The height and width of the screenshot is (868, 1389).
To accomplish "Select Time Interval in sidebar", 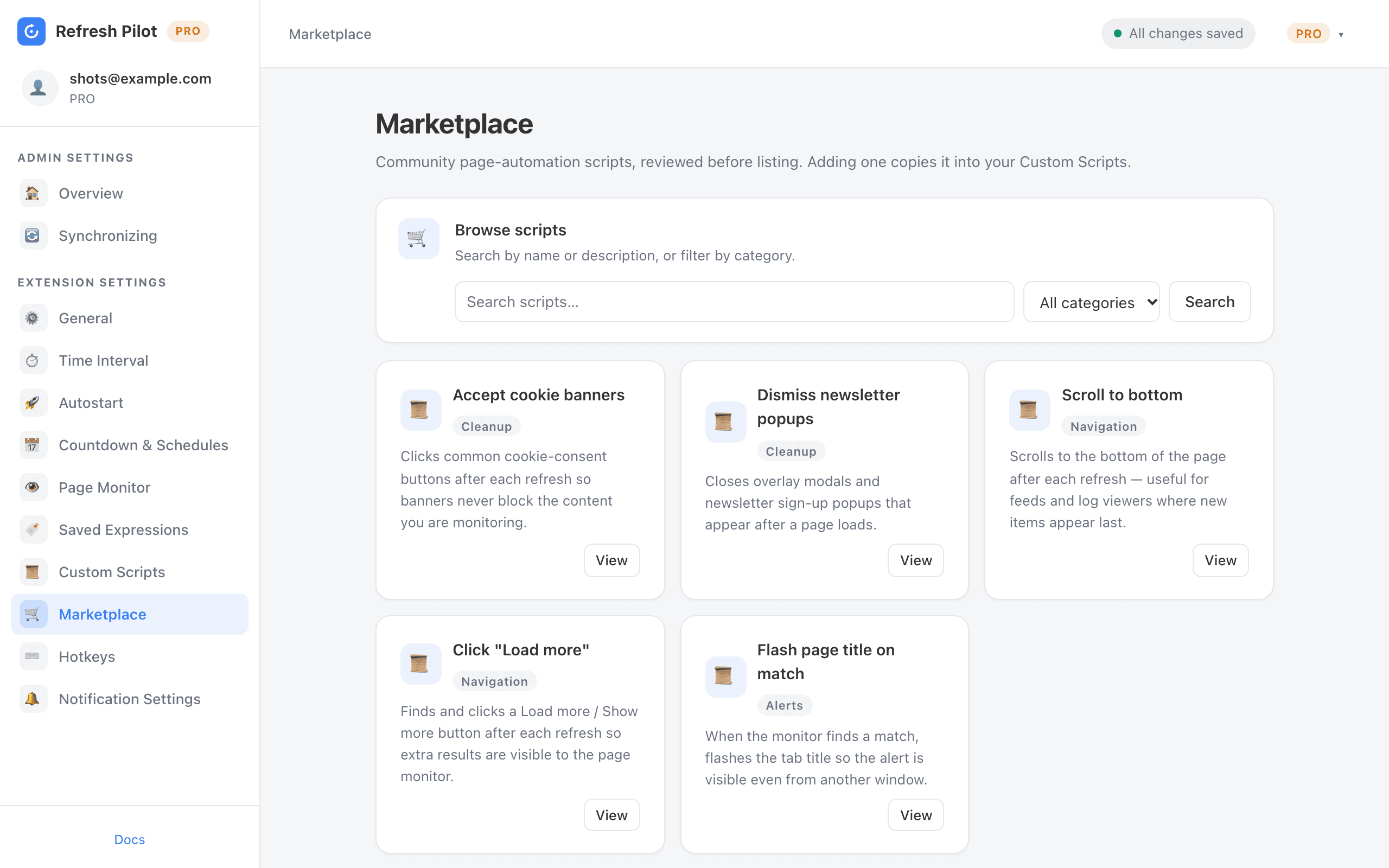I will click(x=130, y=361).
